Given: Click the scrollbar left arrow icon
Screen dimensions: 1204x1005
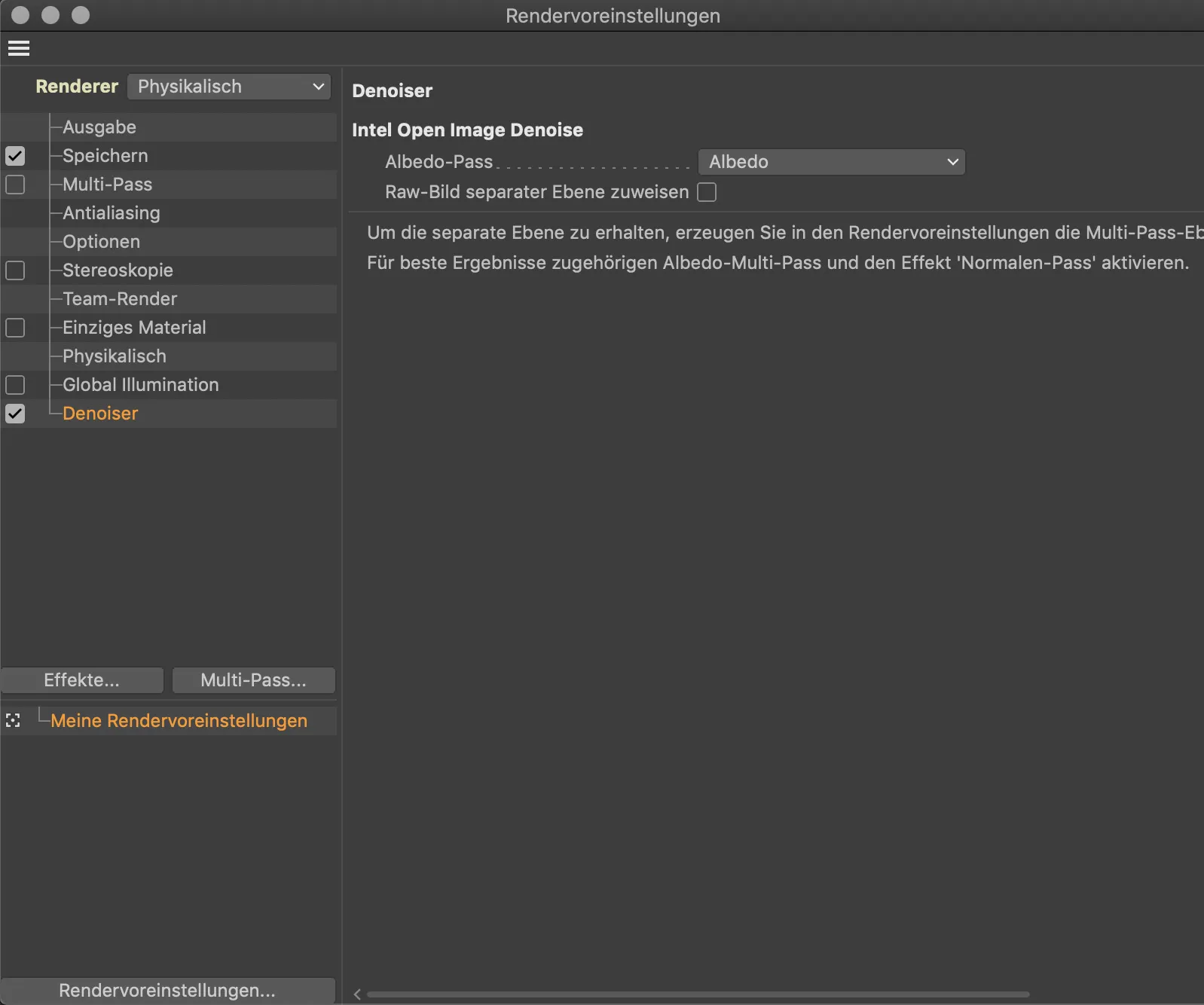Looking at the screenshot, I should pos(357,994).
